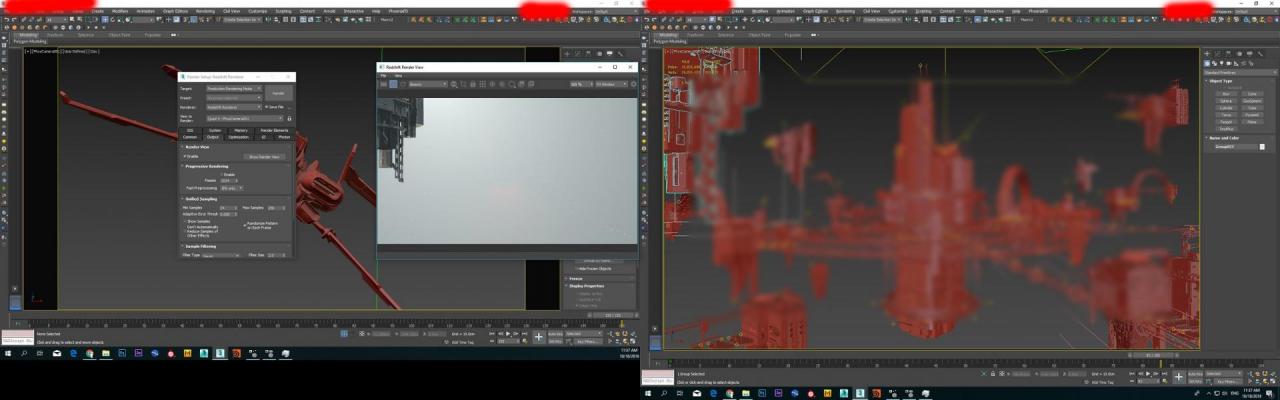Click the taskbar Search icon
This screenshot has height=400, width=1280.
tap(24, 354)
